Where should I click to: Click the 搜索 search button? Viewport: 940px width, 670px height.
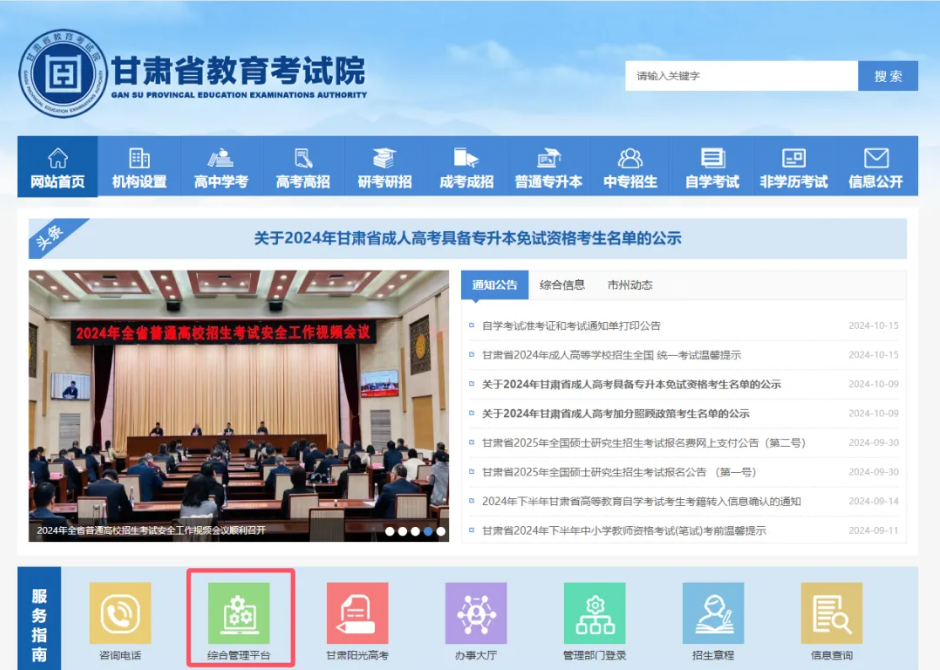pos(888,76)
